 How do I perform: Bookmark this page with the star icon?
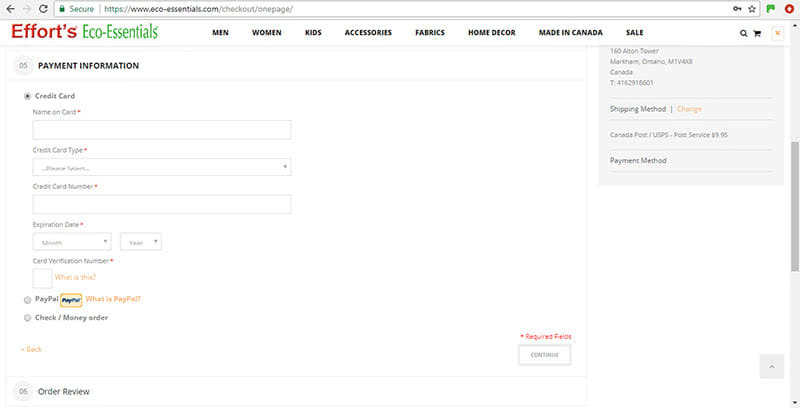(753, 8)
